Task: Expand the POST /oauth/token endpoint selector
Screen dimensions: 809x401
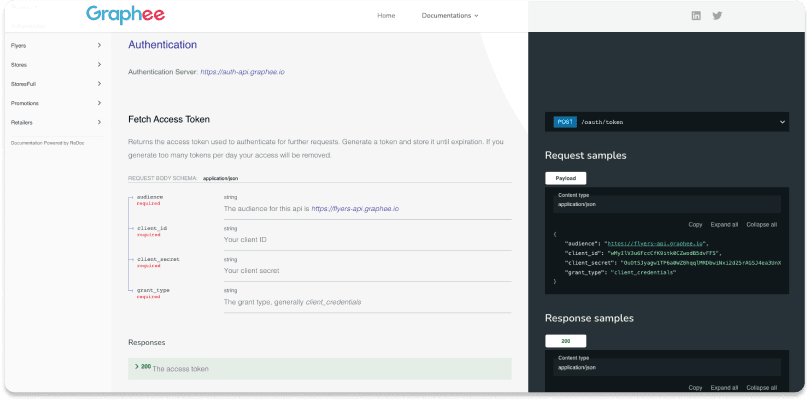Action: coord(667,122)
